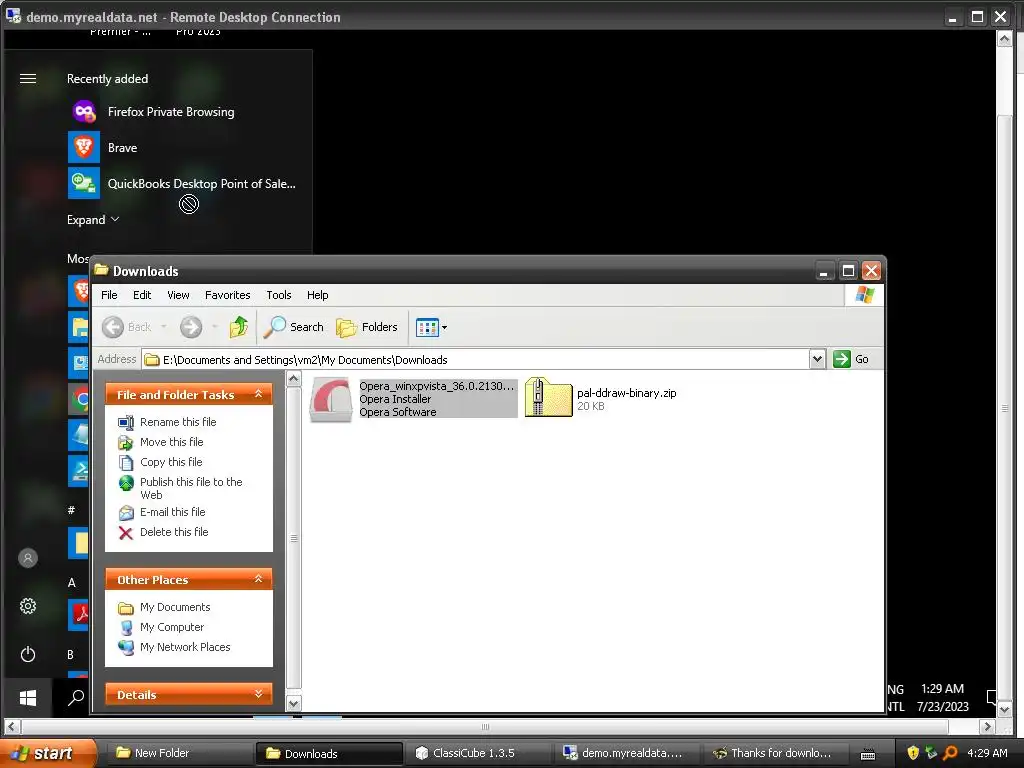Viewport: 1024px width, 768px height.
Task: Open Settings gear in remote Start menu
Action: coord(27,606)
